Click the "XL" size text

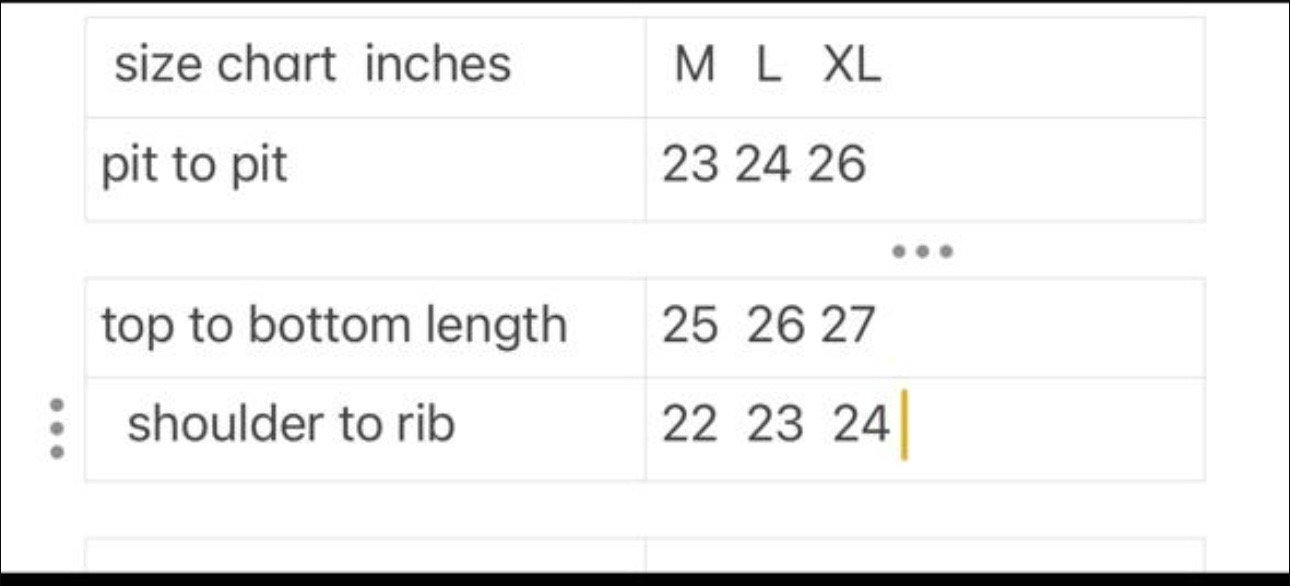tap(852, 67)
